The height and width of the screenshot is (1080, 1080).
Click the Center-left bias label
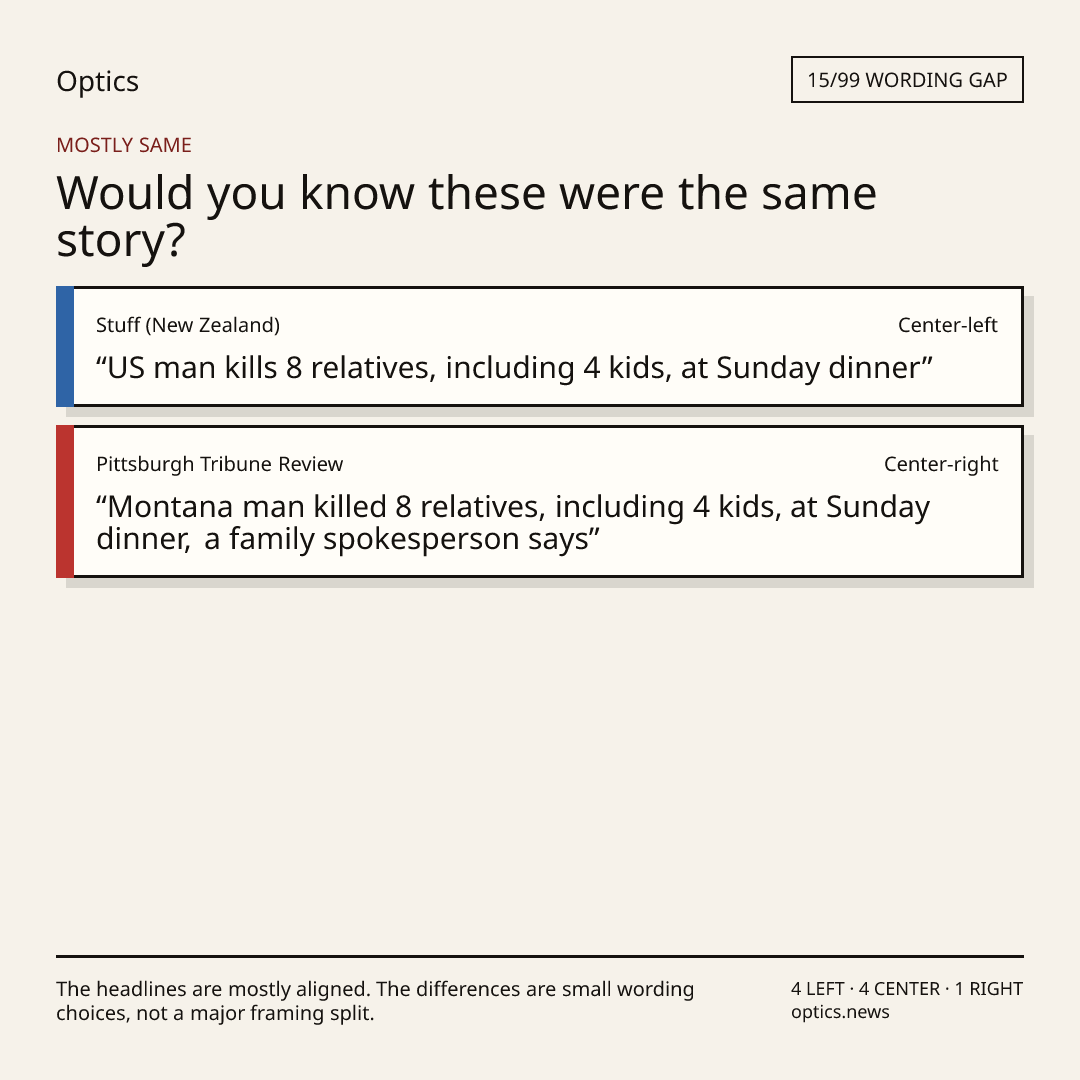click(x=947, y=325)
